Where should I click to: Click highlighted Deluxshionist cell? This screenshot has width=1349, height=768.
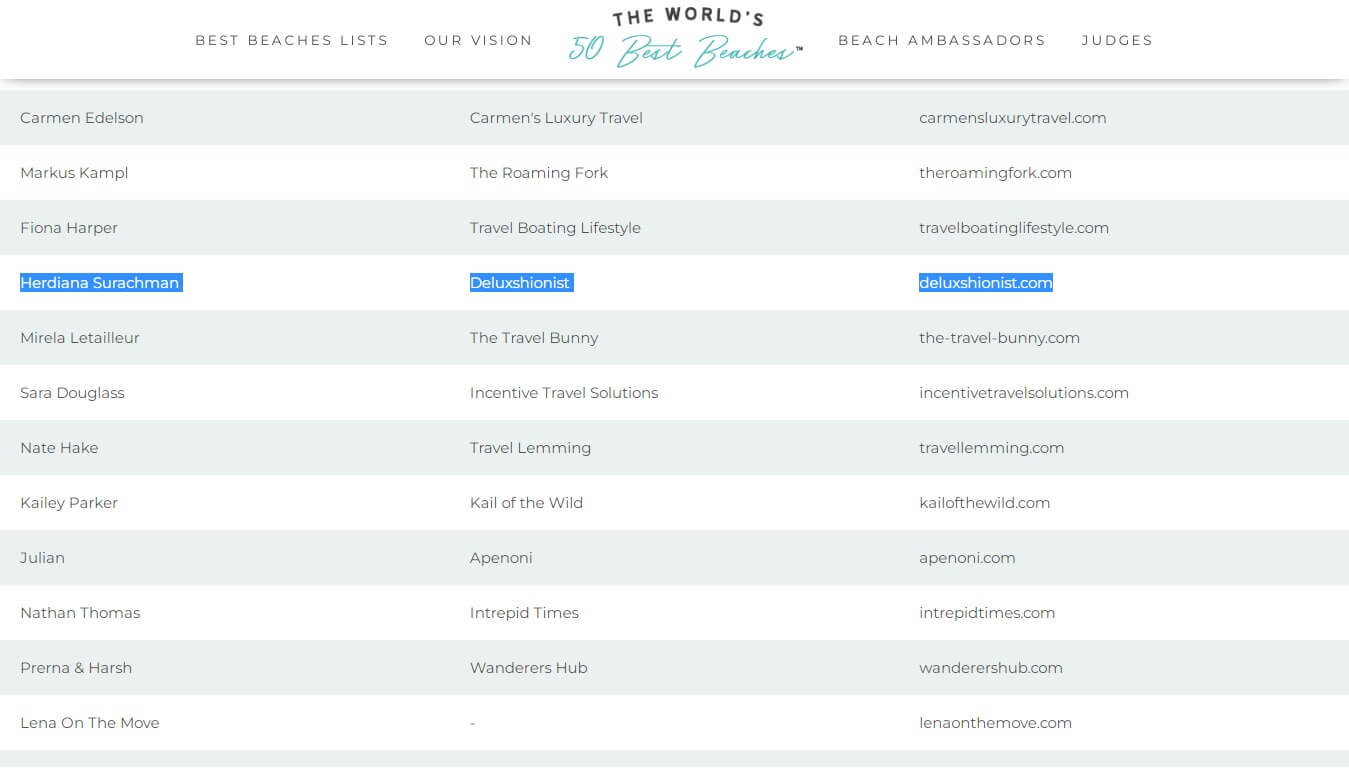[520, 283]
